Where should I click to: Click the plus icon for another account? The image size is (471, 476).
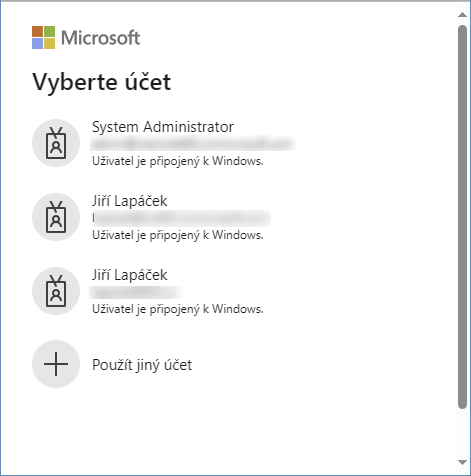(56, 364)
